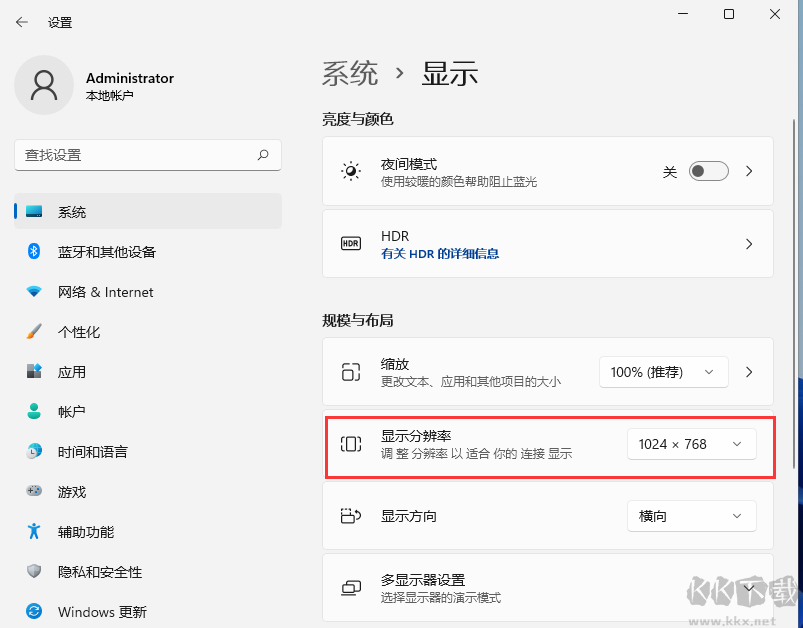Click the 缩放 scale icon

[x=351, y=372]
